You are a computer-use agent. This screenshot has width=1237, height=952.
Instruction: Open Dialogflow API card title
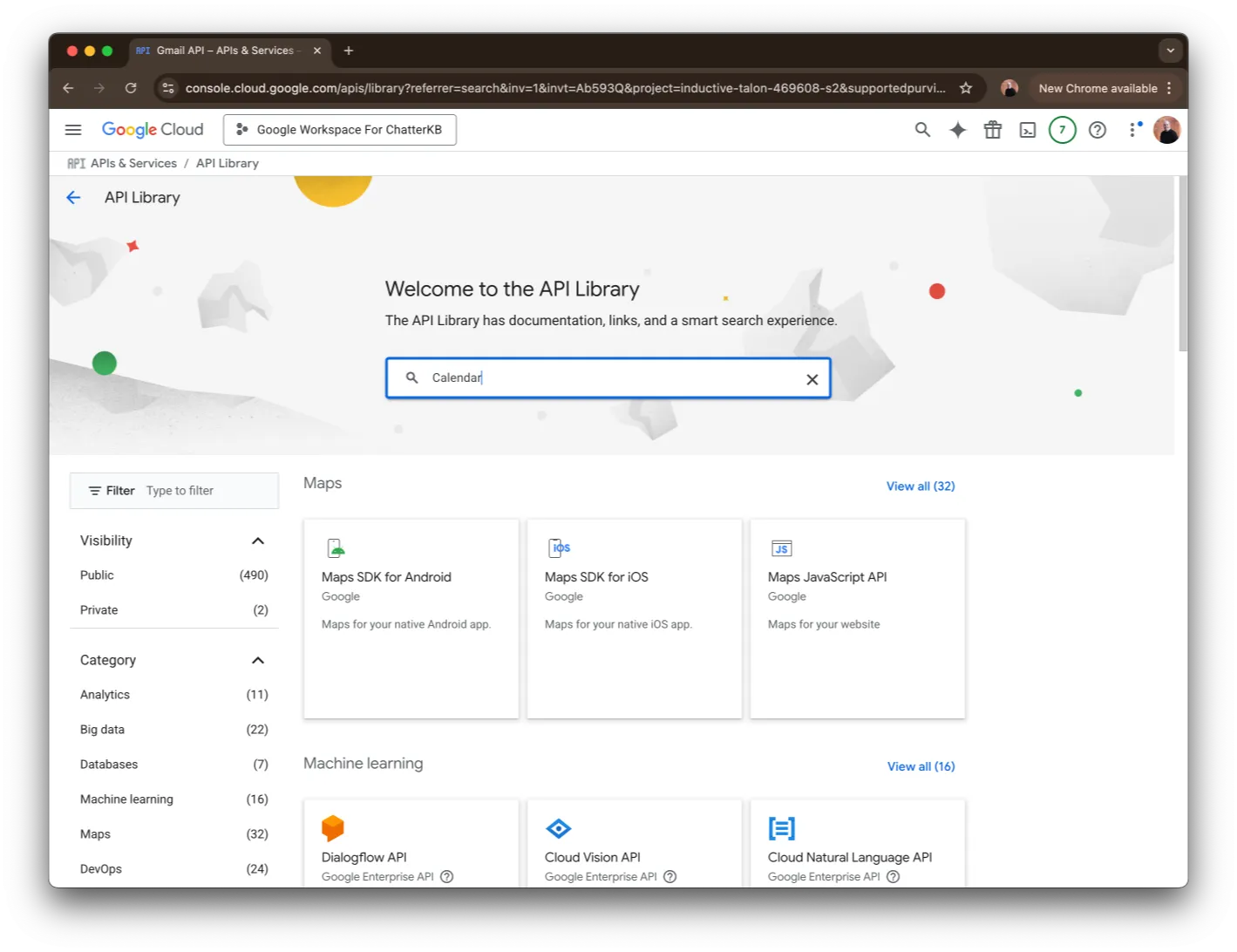coord(364,858)
